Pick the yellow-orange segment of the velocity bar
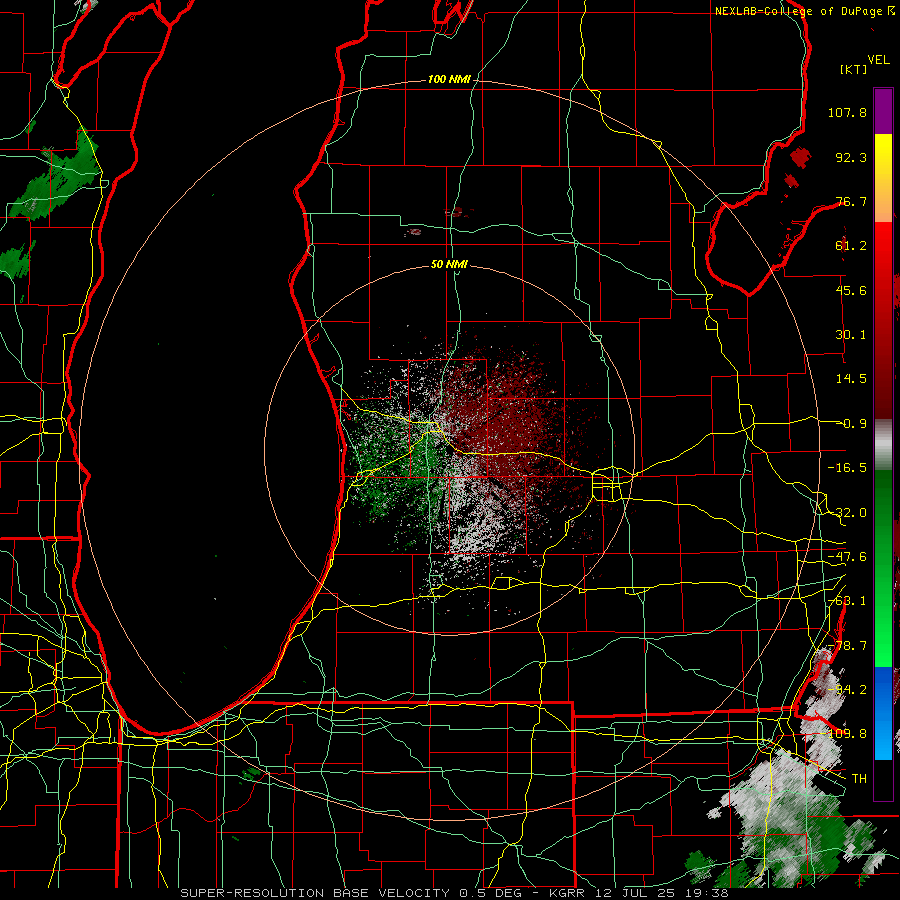This screenshot has height=900, width=900. click(883, 178)
